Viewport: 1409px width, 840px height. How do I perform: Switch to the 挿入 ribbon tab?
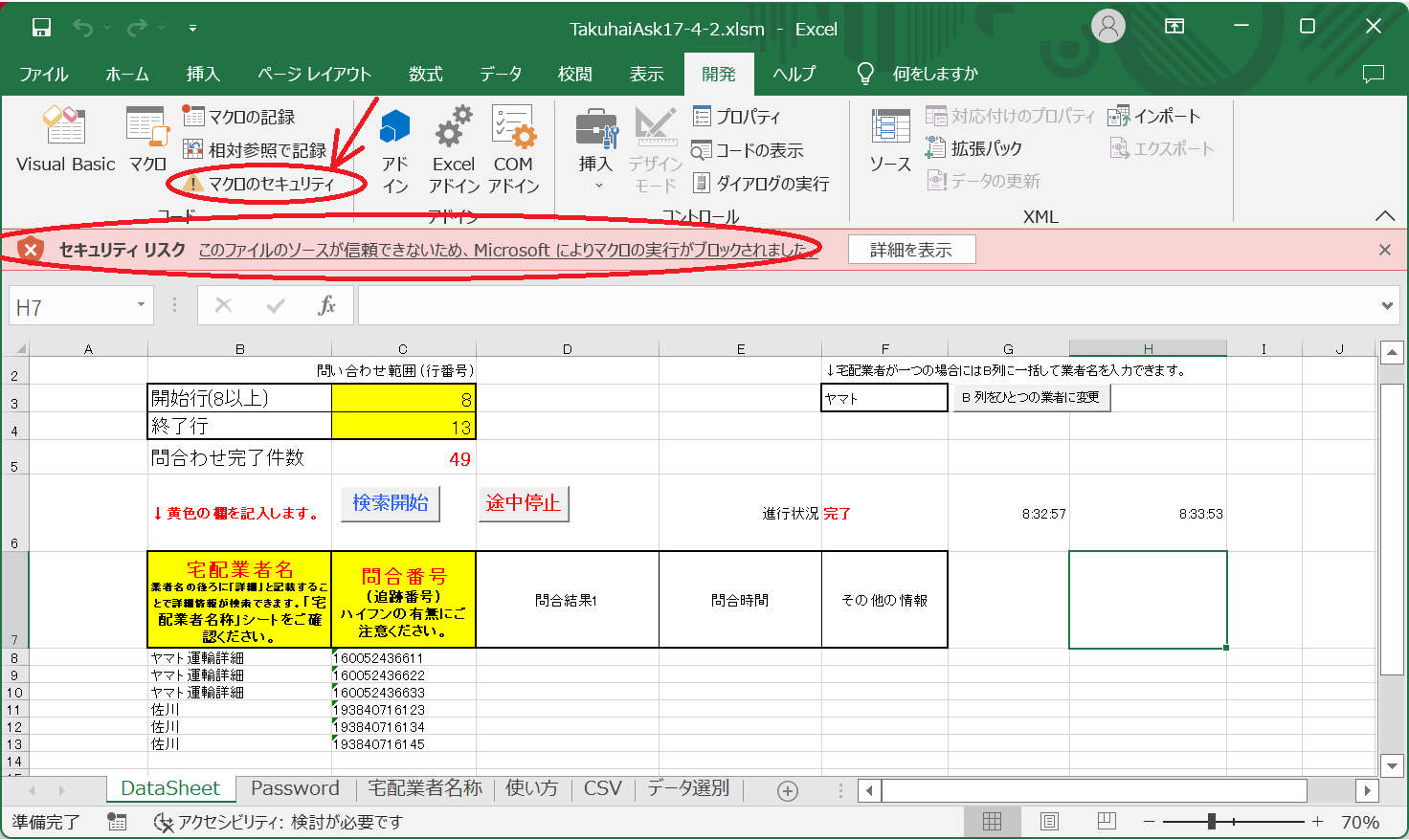203,74
